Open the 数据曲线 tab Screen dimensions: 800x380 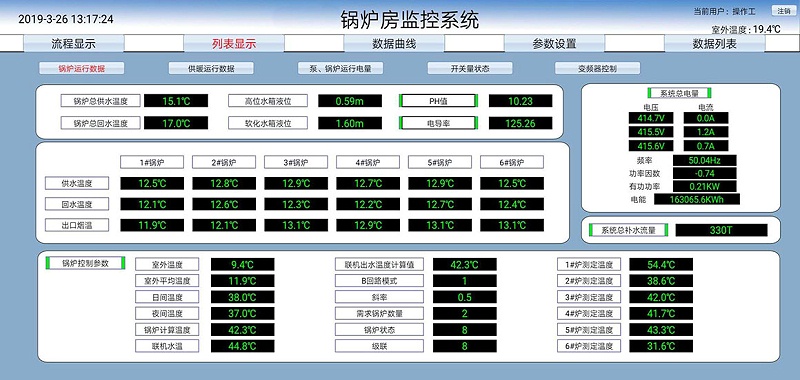pyautogui.click(x=394, y=44)
